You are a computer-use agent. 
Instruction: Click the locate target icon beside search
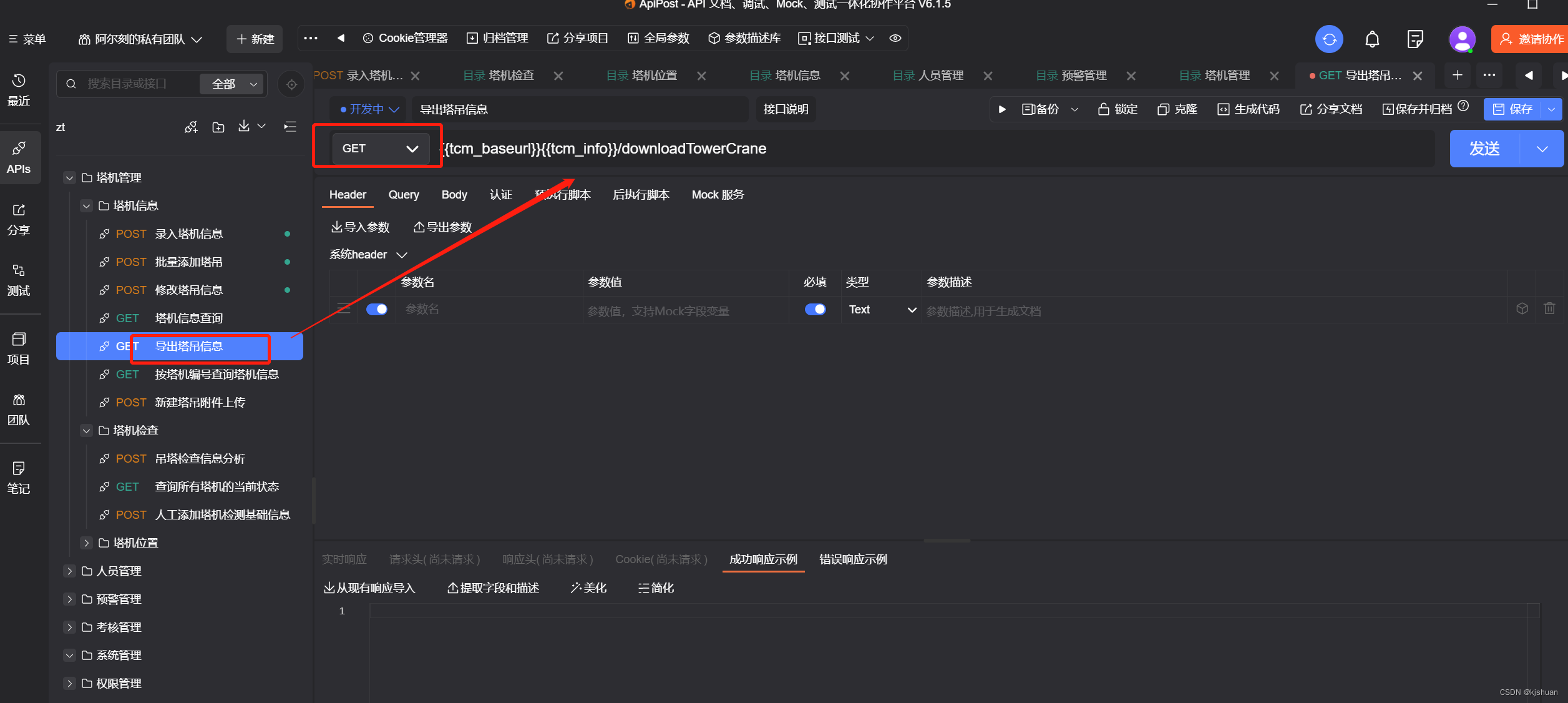point(291,84)
